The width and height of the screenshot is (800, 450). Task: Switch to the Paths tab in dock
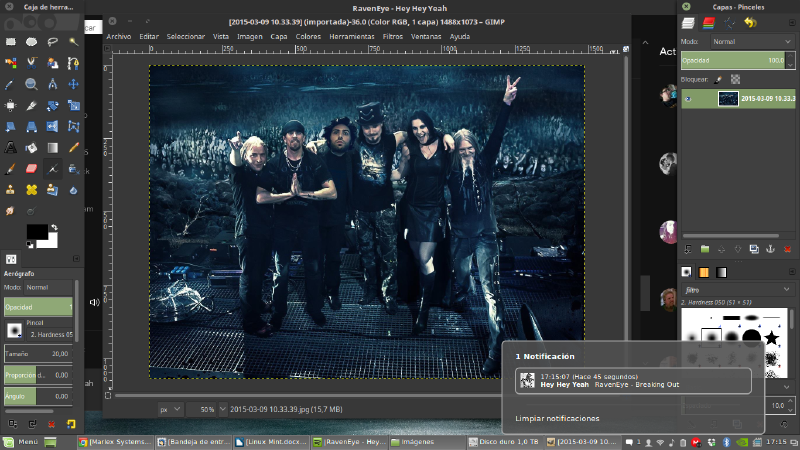[x=730, y=23]
